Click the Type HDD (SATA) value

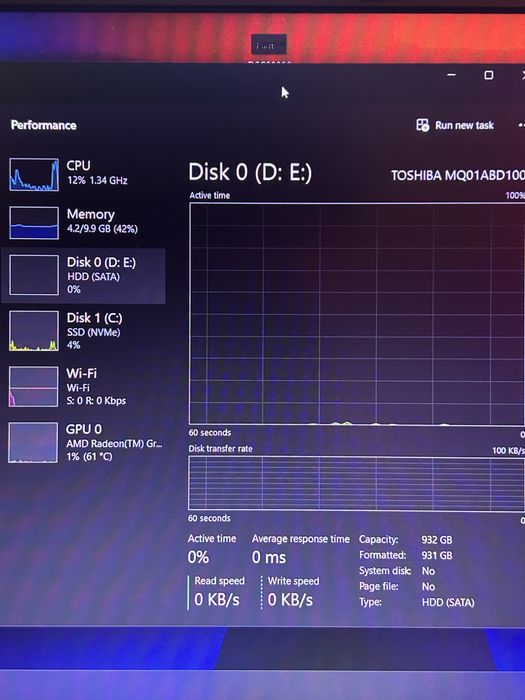(x=448, y=602)
